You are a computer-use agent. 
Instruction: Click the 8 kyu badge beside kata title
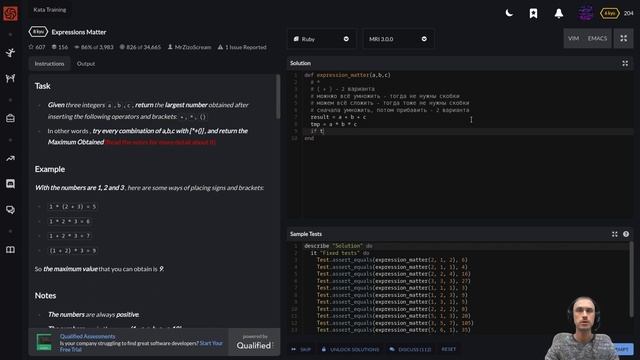(38, 32)
